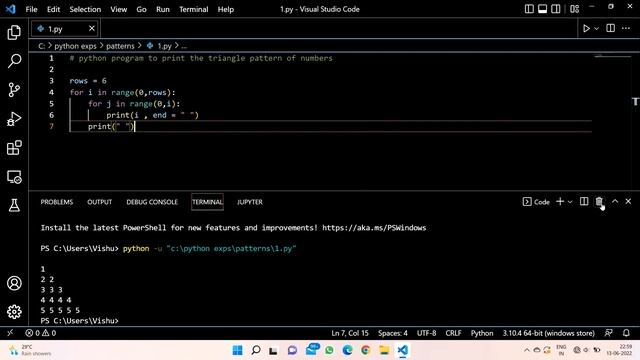Screen dimensions: 640x360
Task: Open remote window status bar indicator
Action: (10, 333)
